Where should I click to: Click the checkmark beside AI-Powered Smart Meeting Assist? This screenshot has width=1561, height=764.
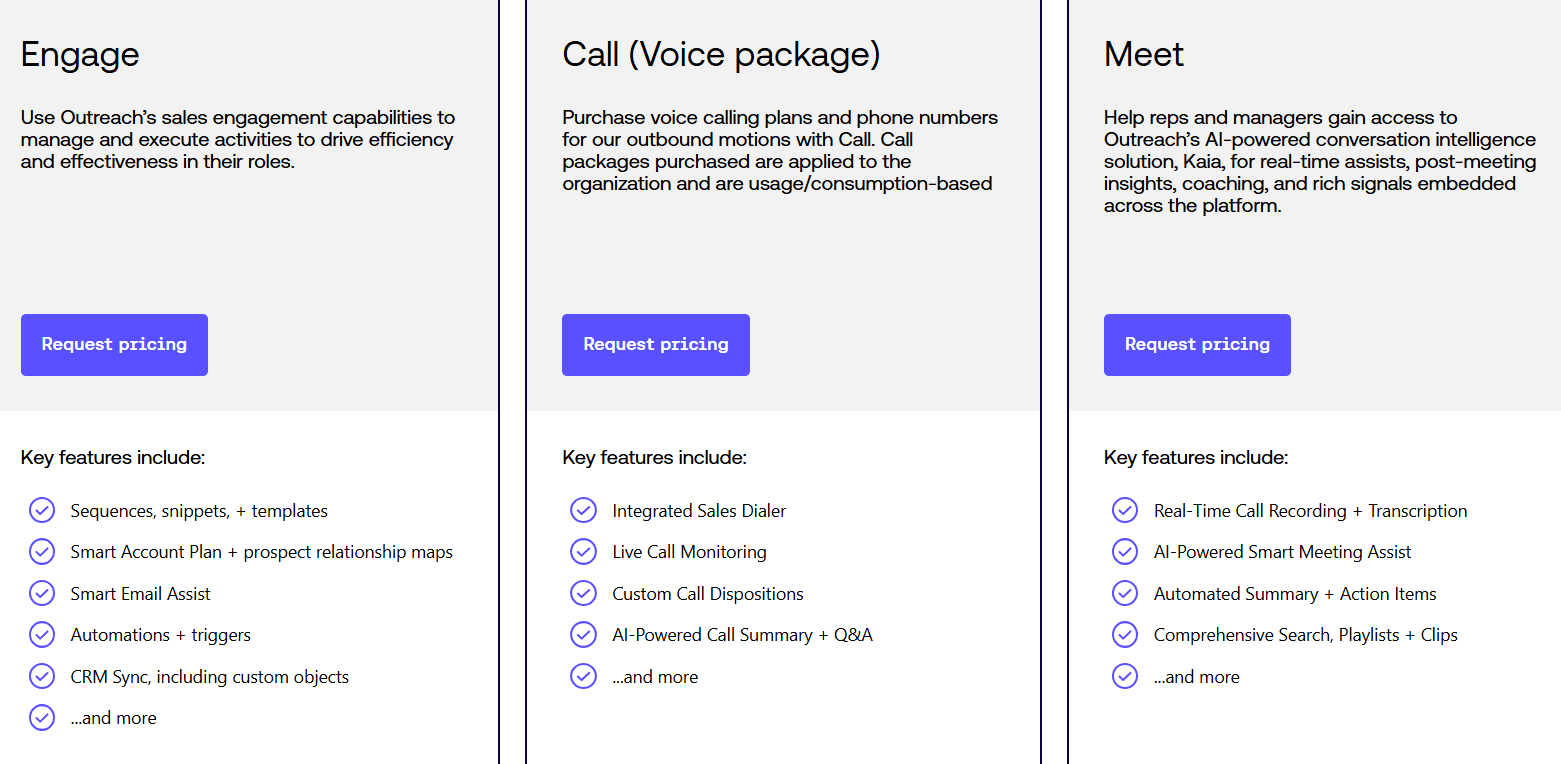1125,551
